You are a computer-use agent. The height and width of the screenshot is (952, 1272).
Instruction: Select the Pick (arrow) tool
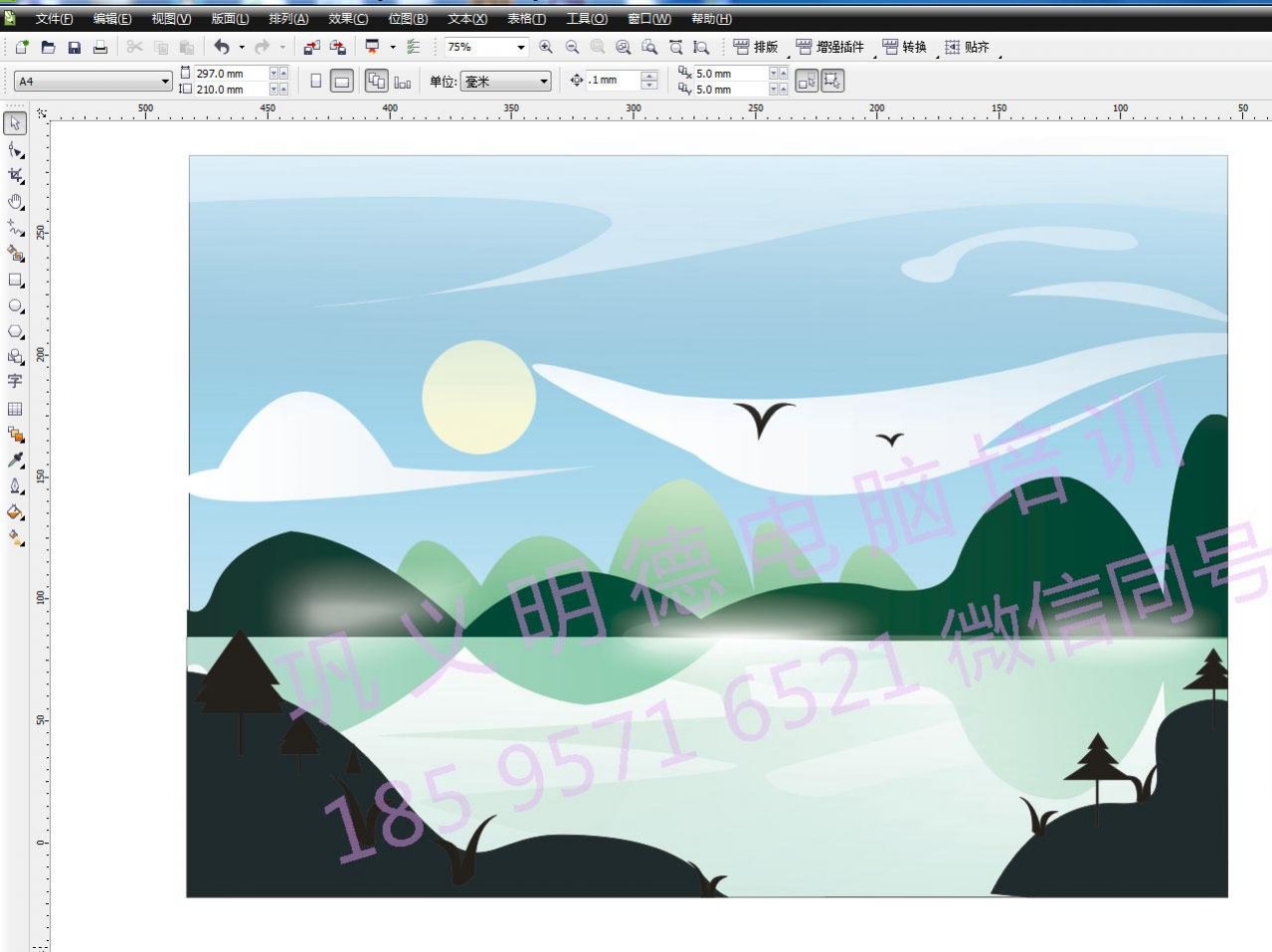point(15,123)
